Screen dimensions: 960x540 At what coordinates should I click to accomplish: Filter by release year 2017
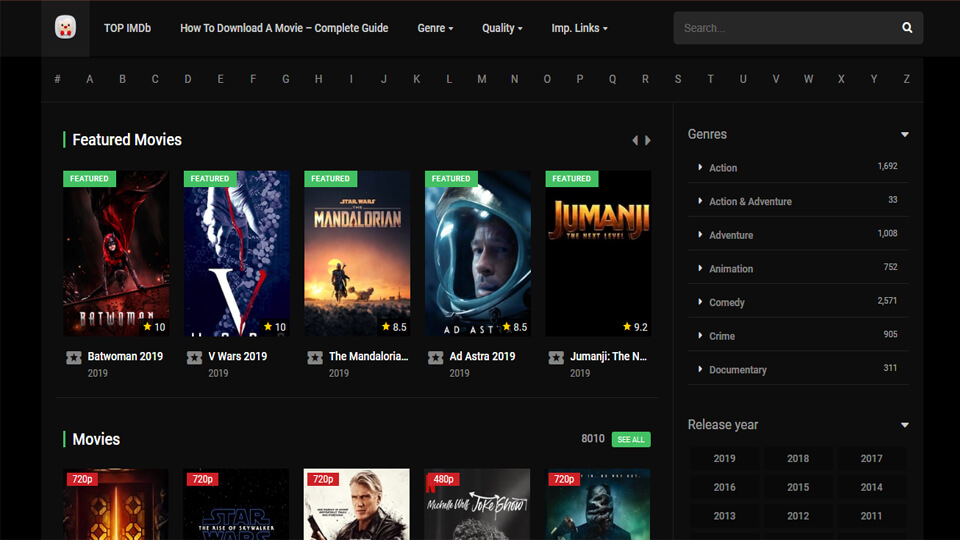(871, 459)
